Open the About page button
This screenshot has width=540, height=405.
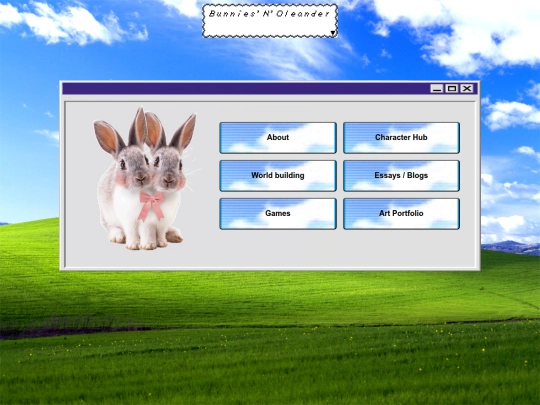click(x=278, y=137)
